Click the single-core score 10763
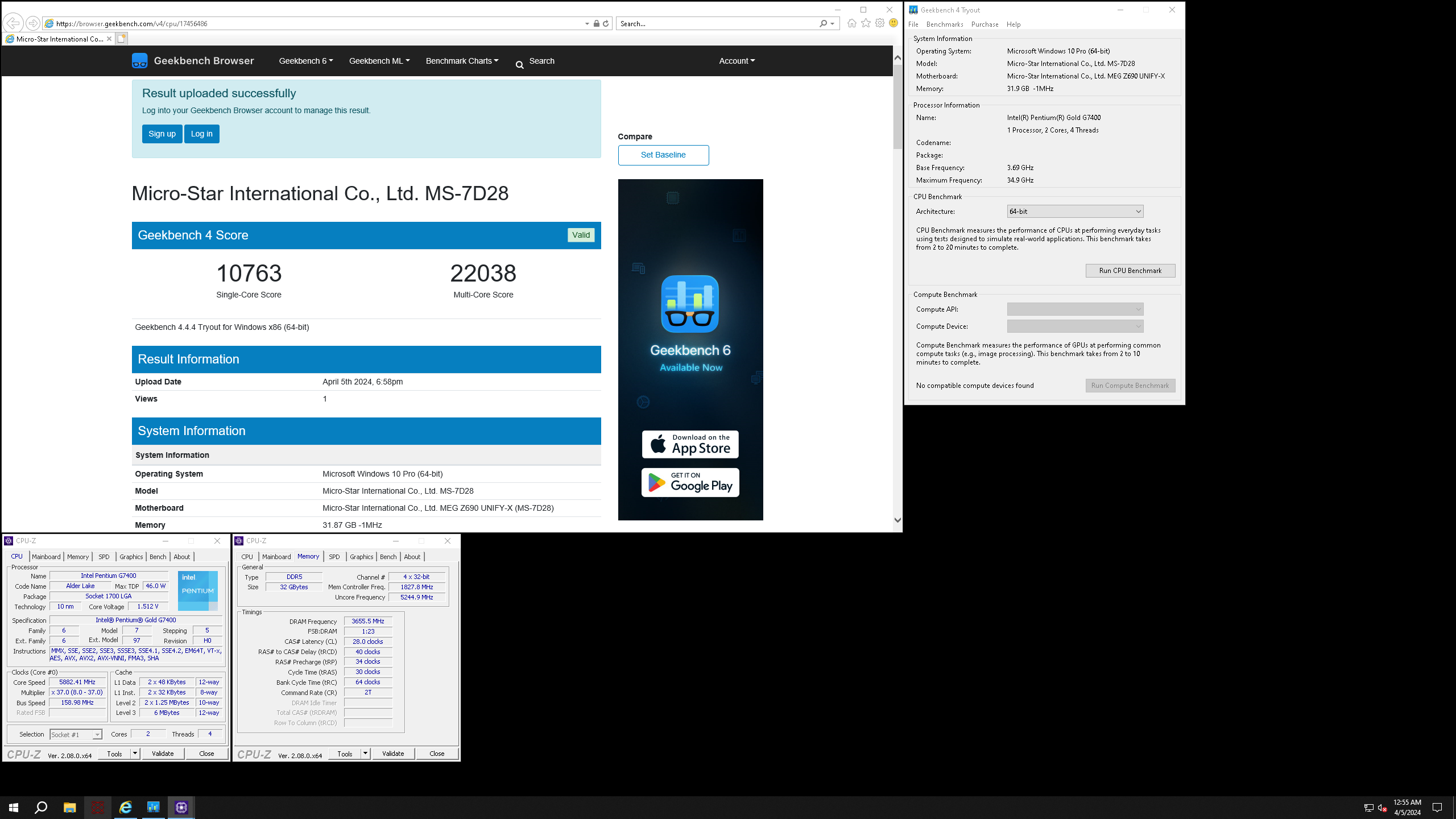The image size is (1456, 819). click(249, 274)
